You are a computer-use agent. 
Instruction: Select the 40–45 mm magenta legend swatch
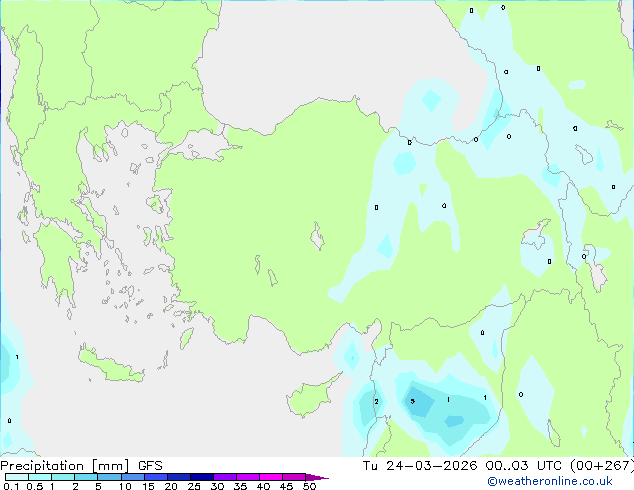271,477
